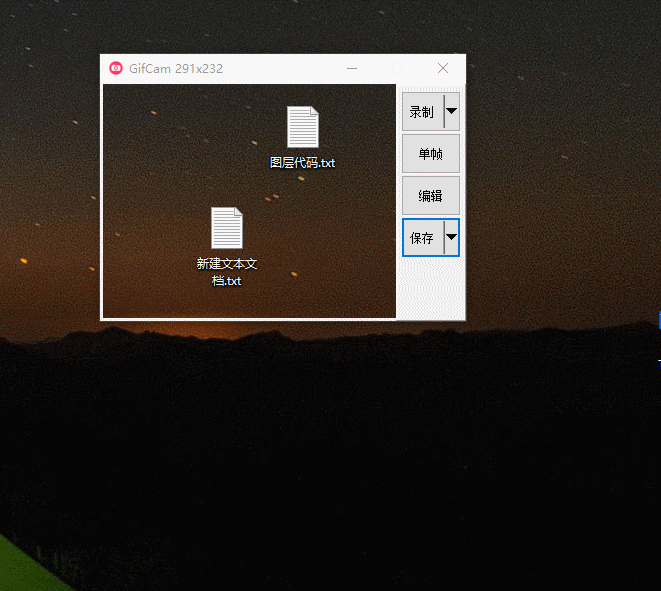This screenshot has width=661, height=591.
Task: Expand the 录制 dropdown arrow
Action: pyautogui.click(x=451, y=112)
